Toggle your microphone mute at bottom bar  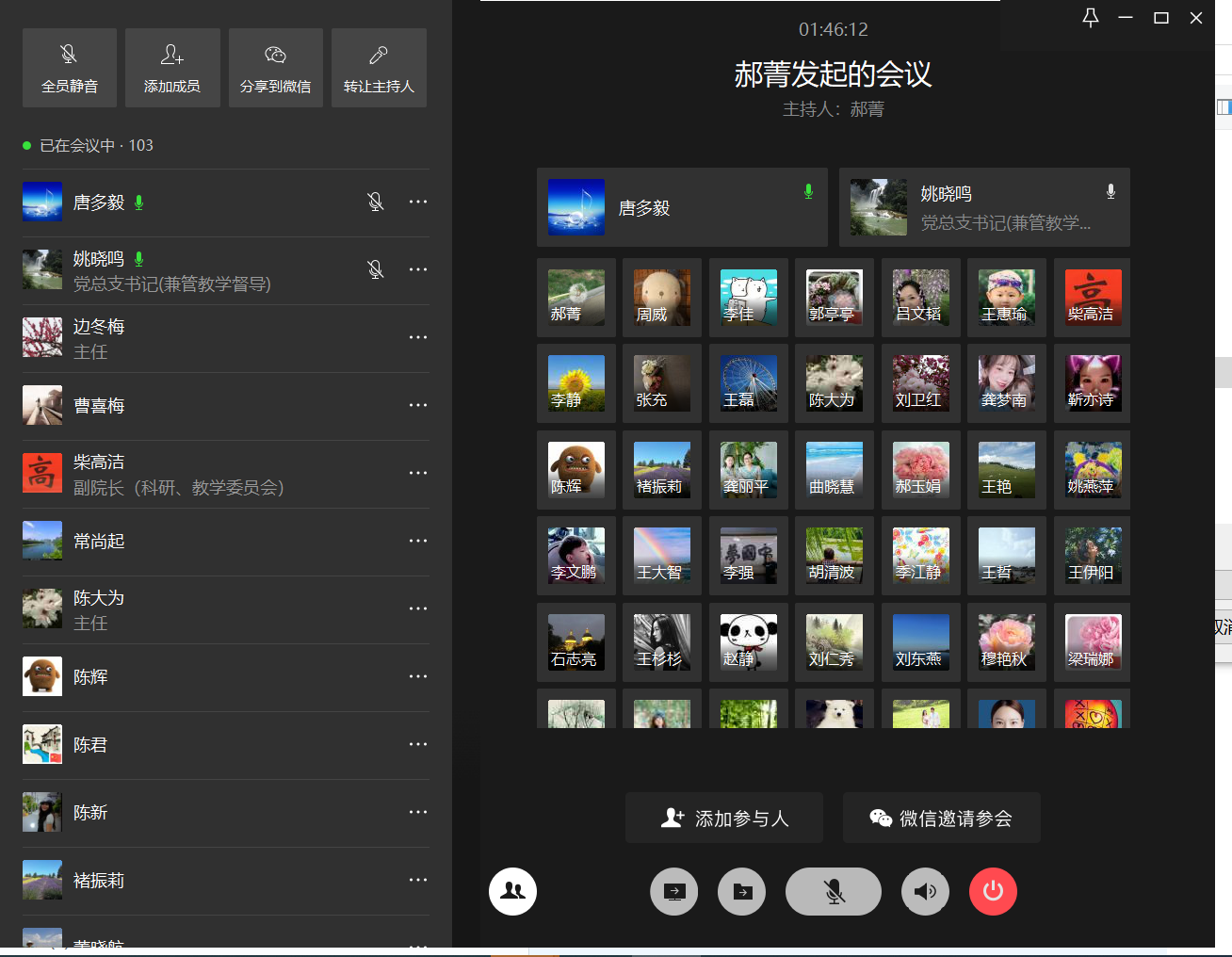pos(834,891)
